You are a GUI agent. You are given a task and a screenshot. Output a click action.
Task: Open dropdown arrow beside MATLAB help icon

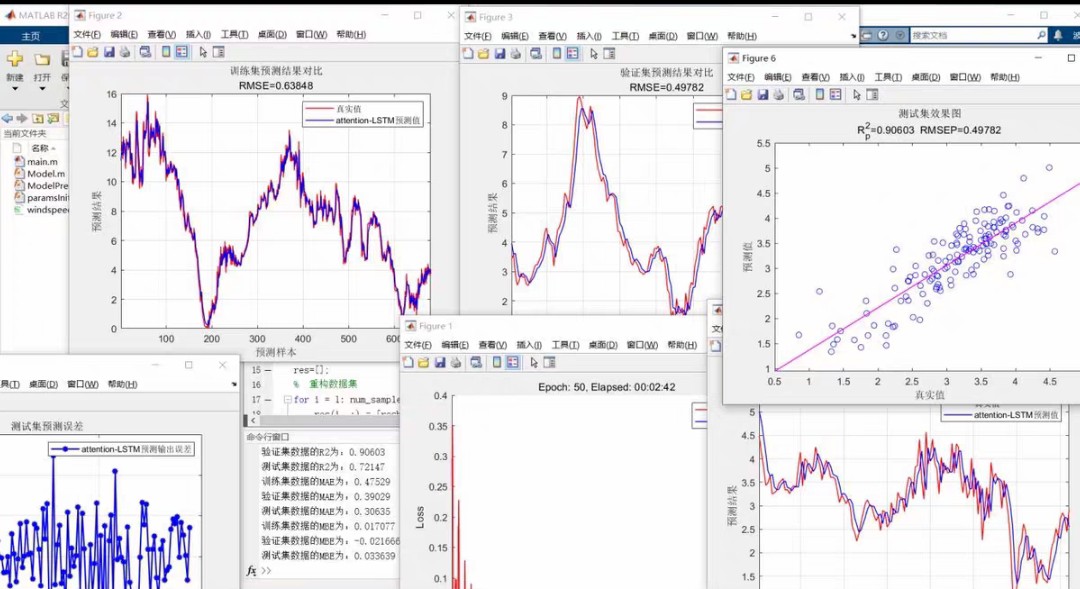tap(900, 35)
